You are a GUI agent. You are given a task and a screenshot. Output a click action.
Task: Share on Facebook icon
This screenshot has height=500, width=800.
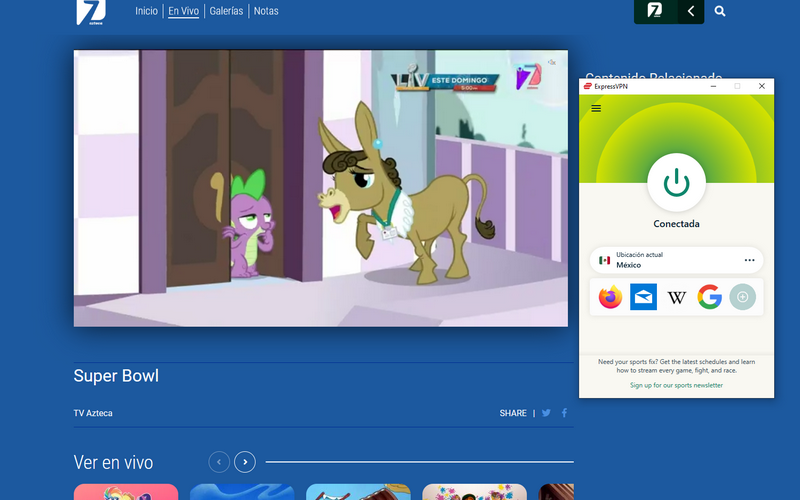564,413
